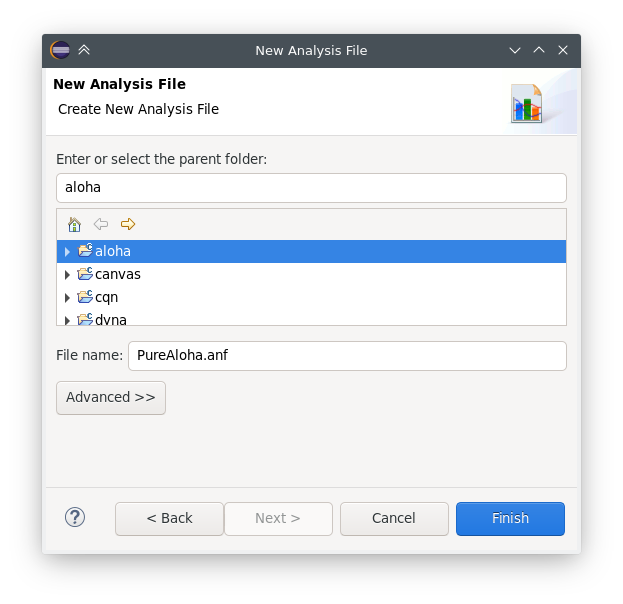Click the Finish button
623x604 pixels.
(510, 519)
